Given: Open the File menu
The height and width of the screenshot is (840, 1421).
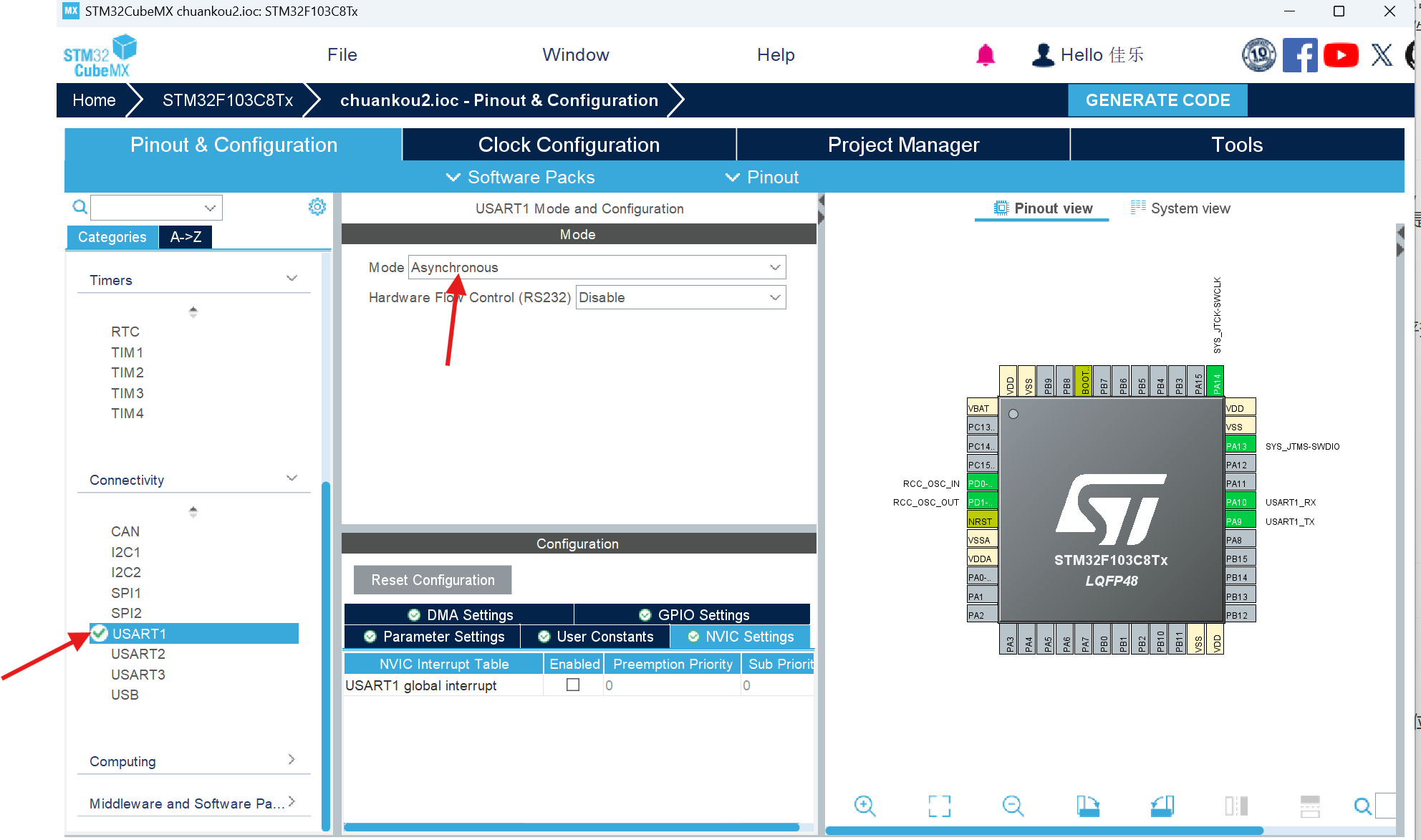Looking at the screenshot, I should (x=342, y=55).
